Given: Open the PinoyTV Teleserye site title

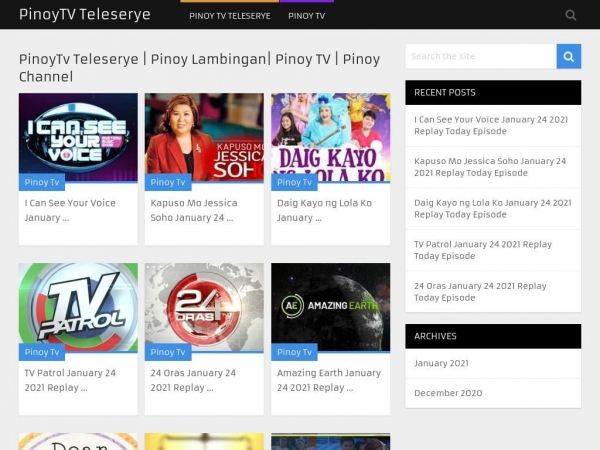Looking at the screenshot, I should click(85, 15).
